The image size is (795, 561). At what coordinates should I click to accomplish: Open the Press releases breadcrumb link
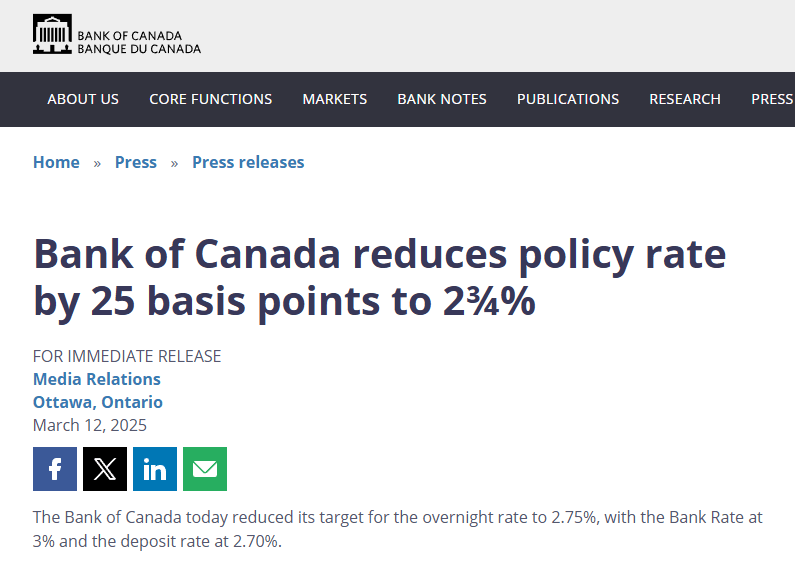click(248, 162)
